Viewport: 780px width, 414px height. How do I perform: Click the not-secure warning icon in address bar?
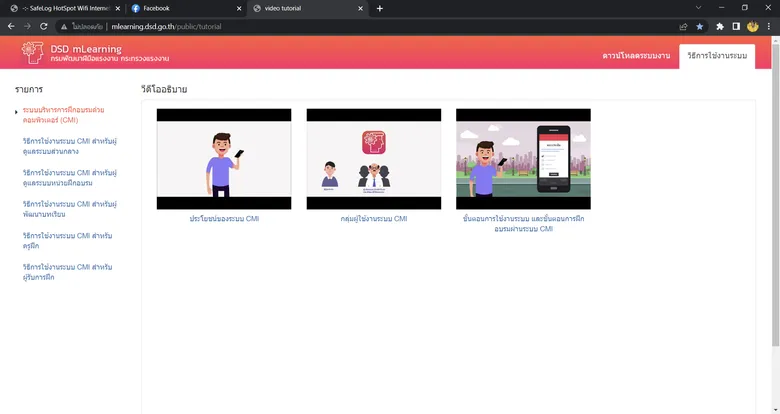pos(64,27)
